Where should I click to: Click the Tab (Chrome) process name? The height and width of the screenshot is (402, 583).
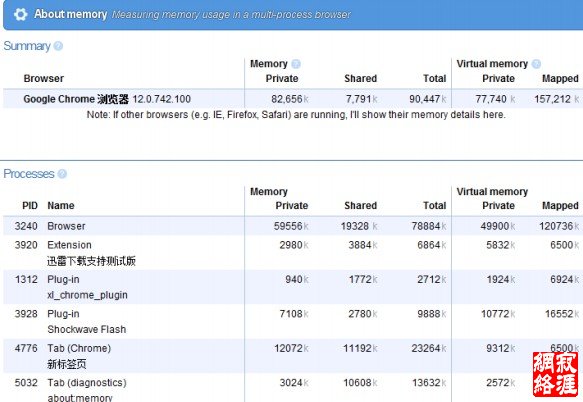pyautogui.click(x=79, y=348)
